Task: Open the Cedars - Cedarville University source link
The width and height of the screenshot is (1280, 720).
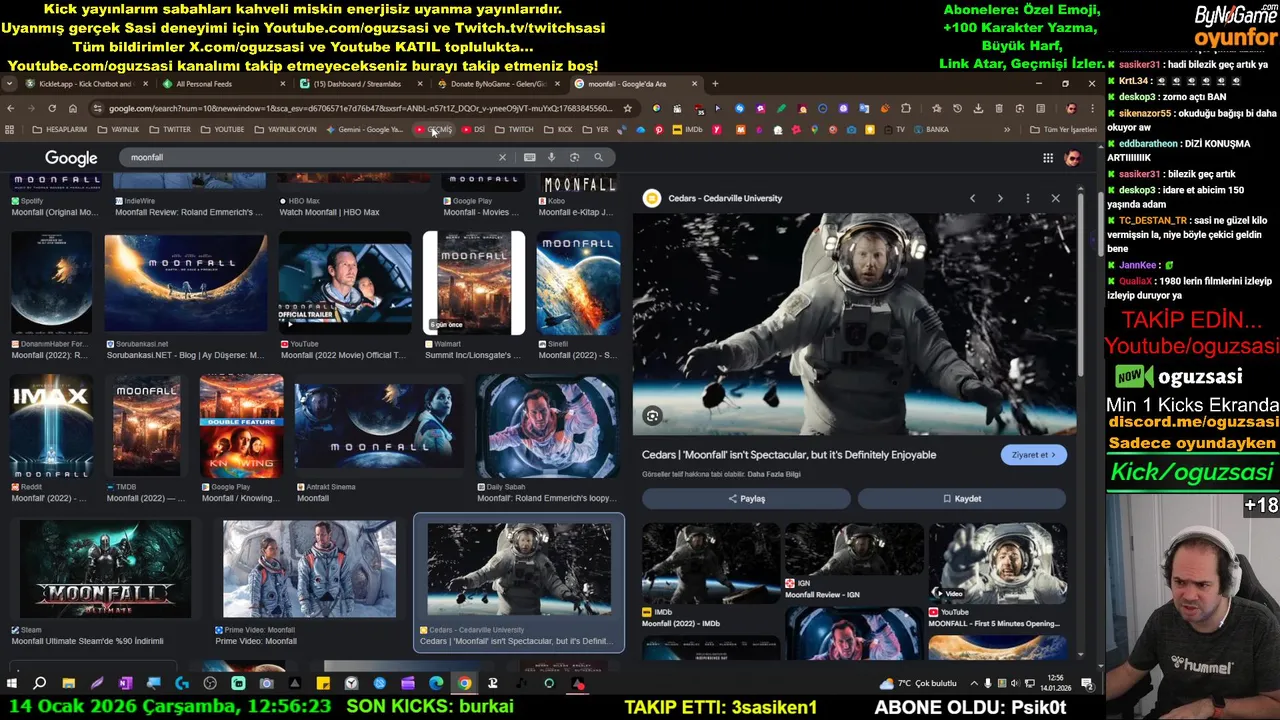Action: pos(725,198)
